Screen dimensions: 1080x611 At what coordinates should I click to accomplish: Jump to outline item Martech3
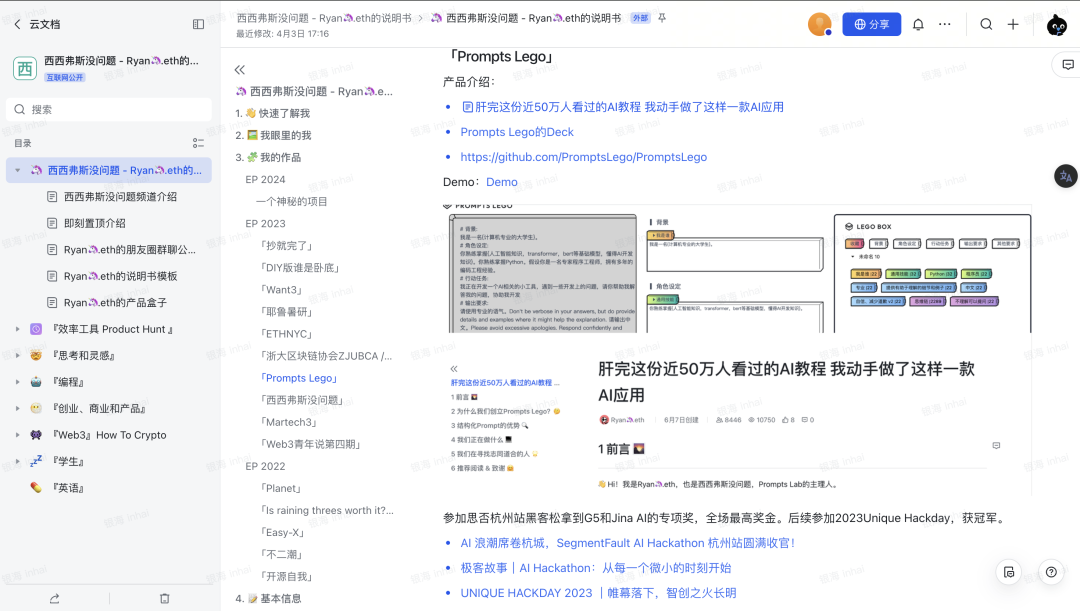coord(288,422)
